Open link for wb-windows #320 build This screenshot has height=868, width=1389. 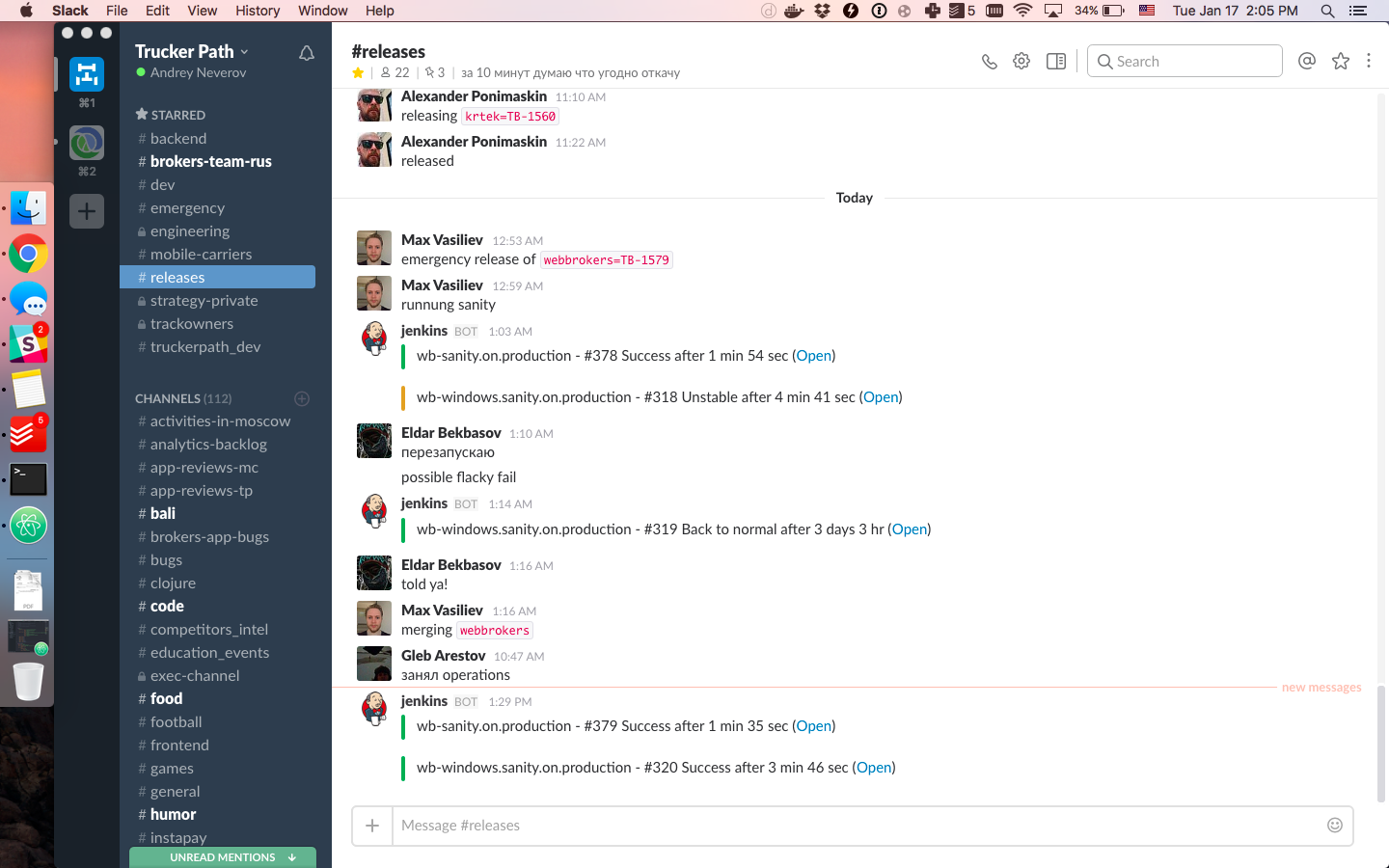[874, 768]
